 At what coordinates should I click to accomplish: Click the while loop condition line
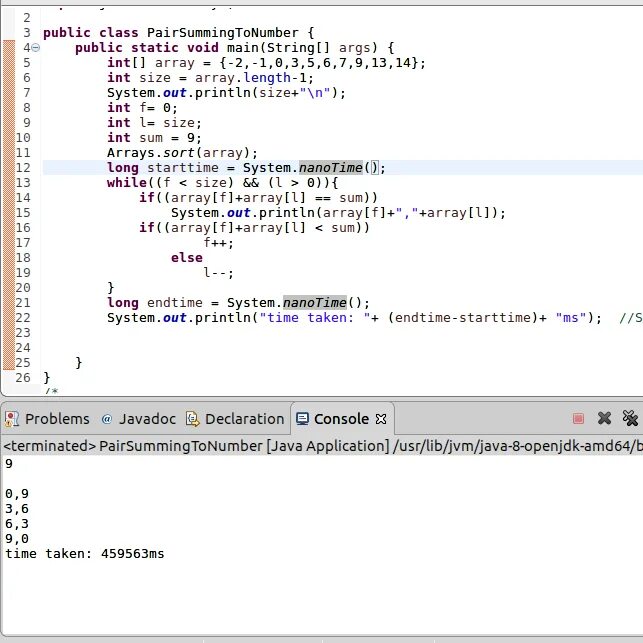223,183
